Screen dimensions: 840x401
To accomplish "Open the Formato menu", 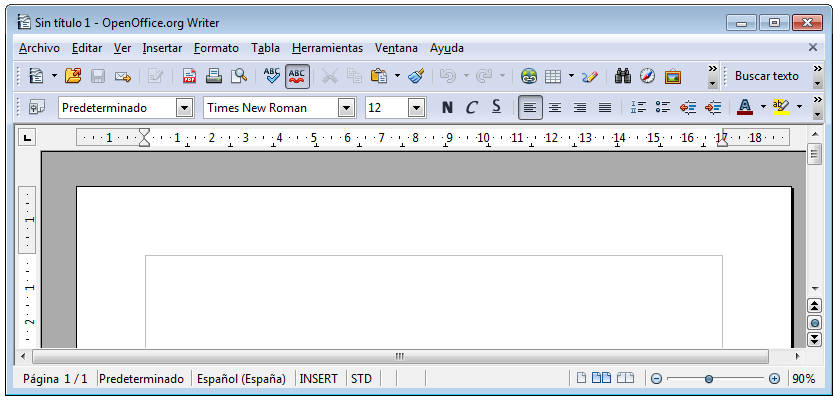I will 216,48.
